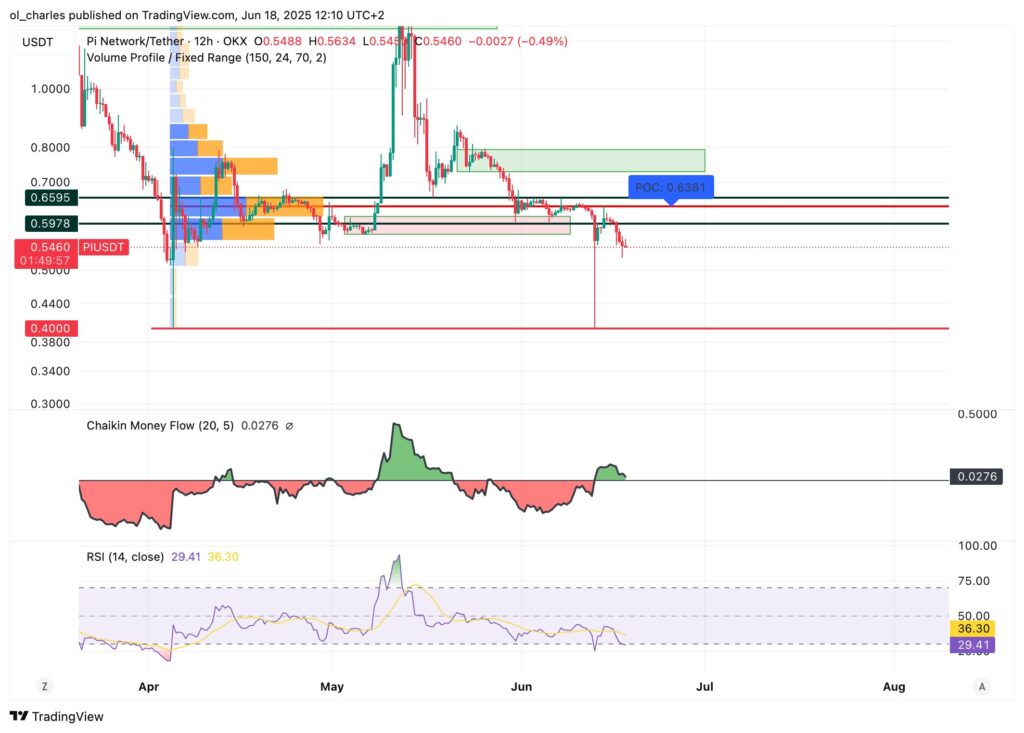Click the Jun label on time axis

(520, 686)
